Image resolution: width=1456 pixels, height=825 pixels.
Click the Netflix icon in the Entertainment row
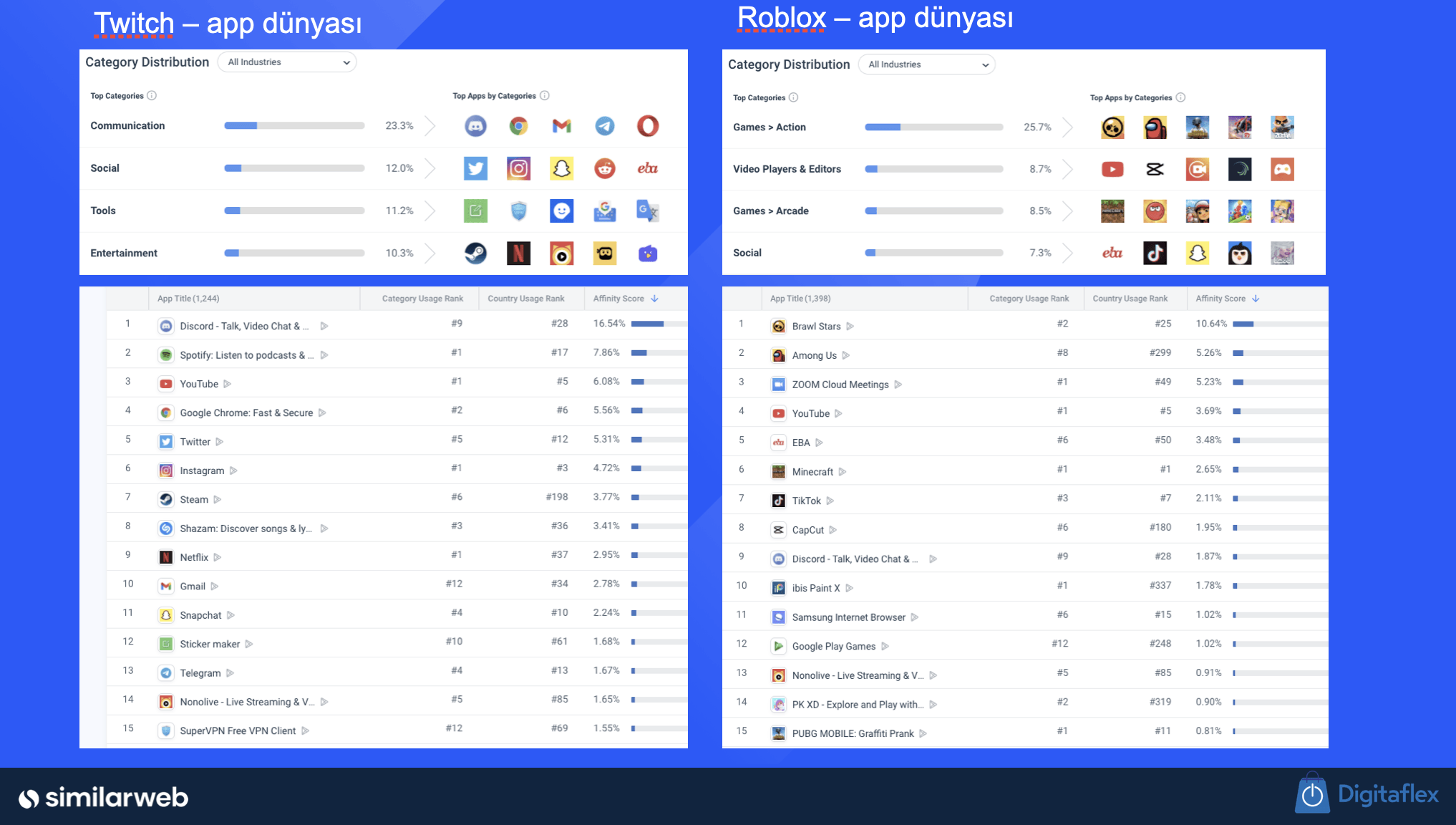click(x=518, y=253)
